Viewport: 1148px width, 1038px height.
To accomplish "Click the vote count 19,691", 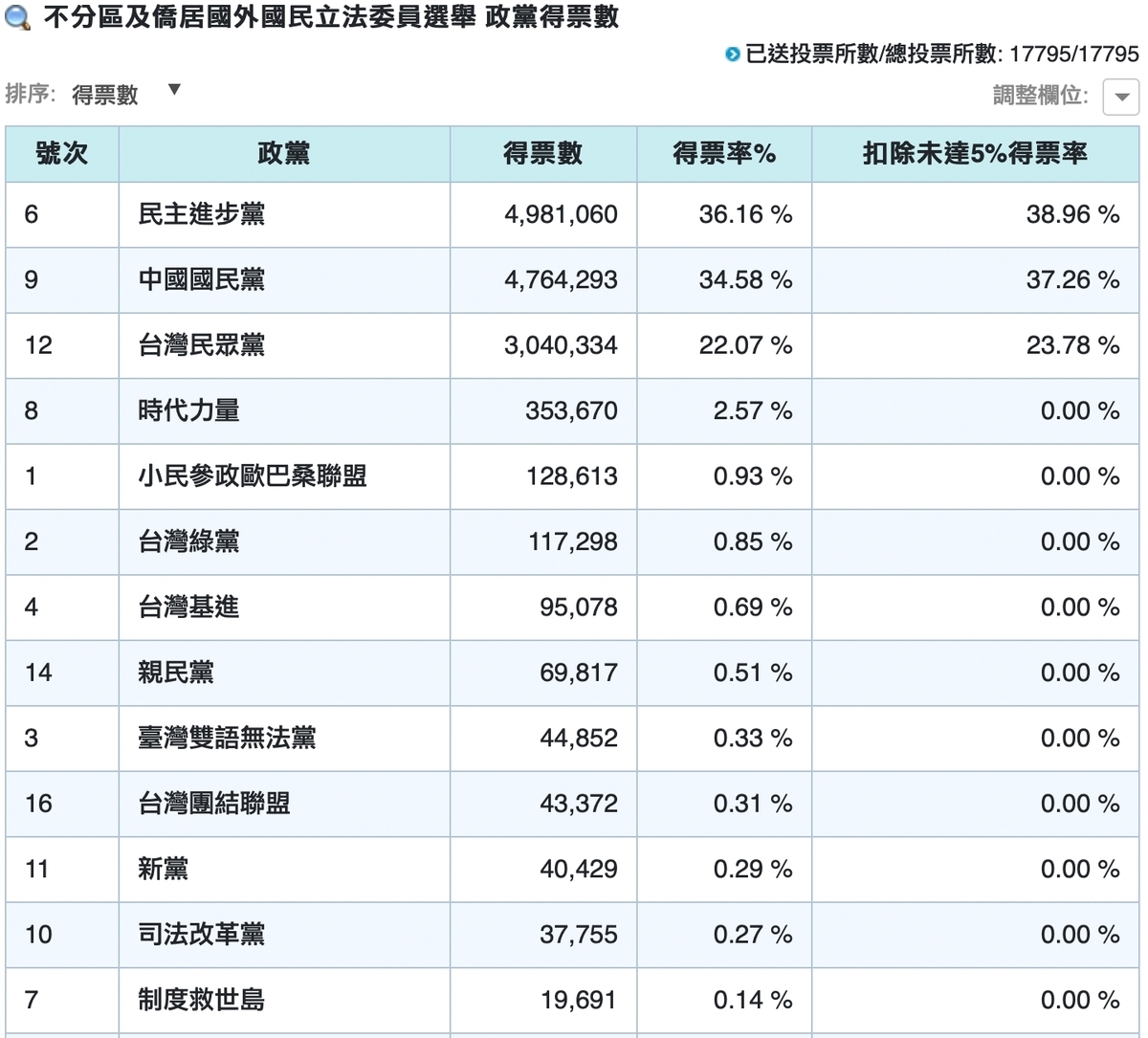I will (x=579, y=1001).
